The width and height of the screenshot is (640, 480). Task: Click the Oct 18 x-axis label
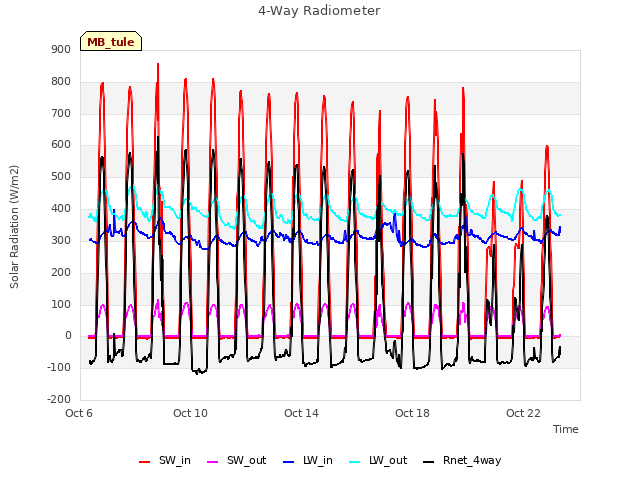[x=412, y=413]
